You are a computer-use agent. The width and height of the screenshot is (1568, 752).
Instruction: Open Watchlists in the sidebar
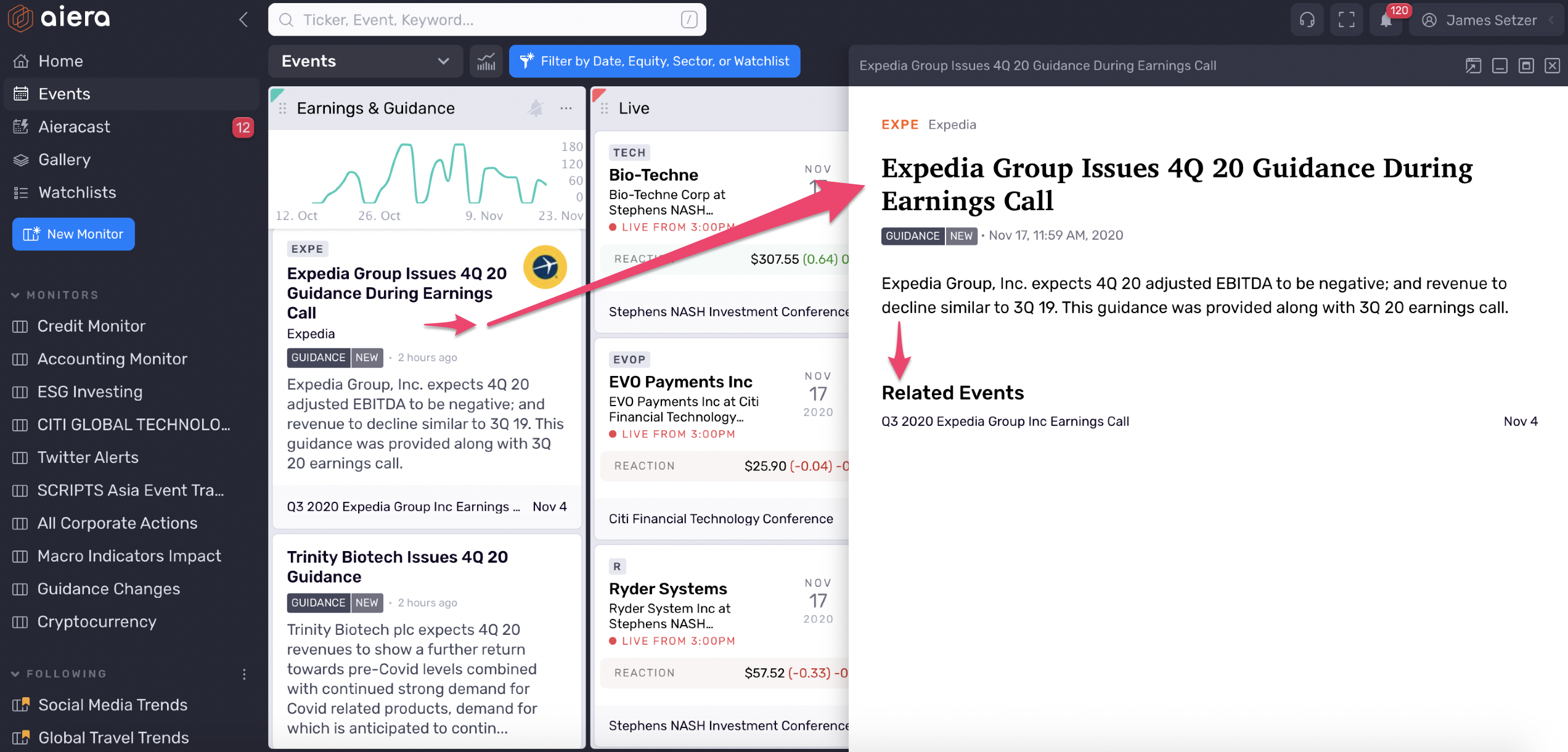[131, 192]
